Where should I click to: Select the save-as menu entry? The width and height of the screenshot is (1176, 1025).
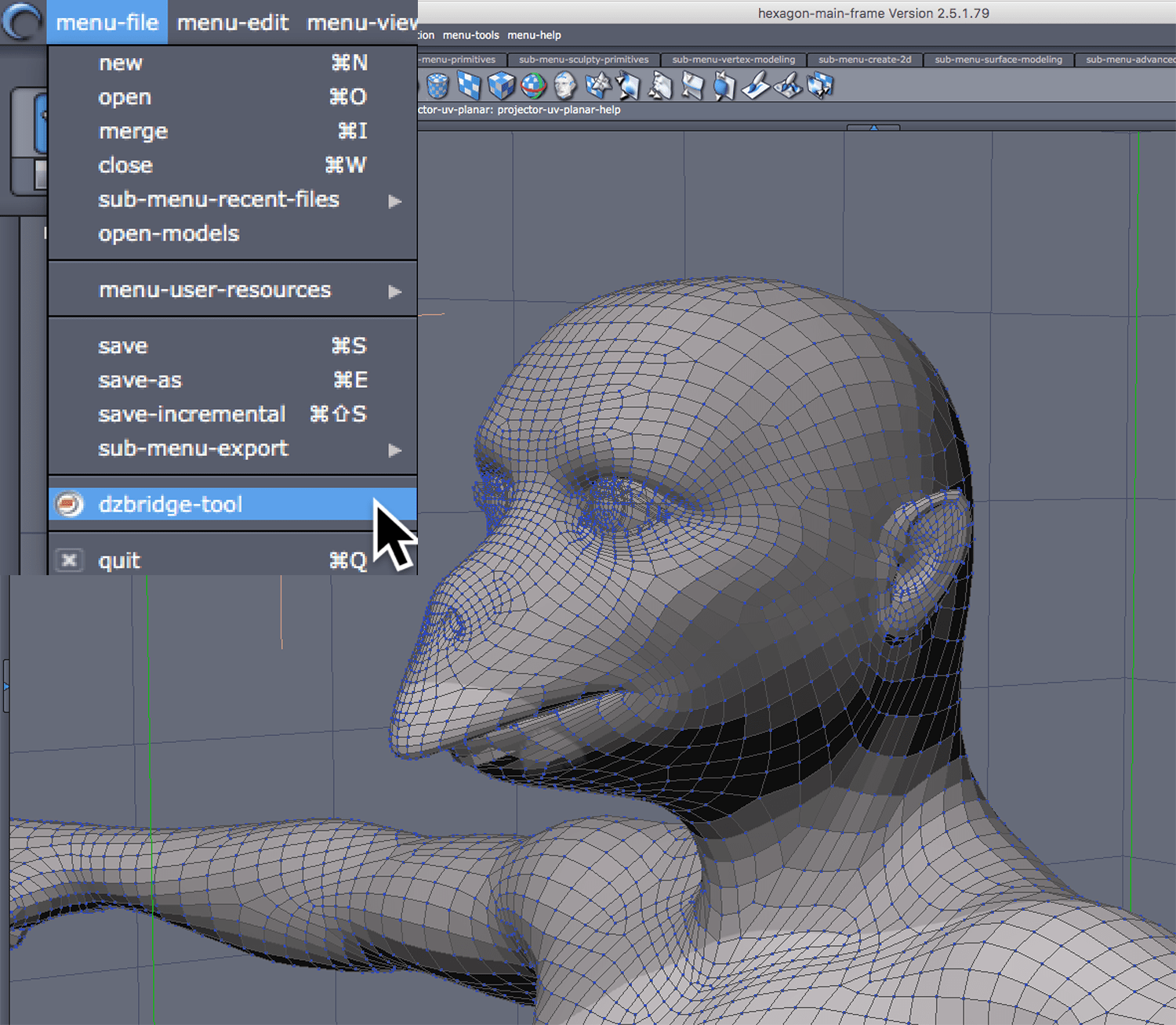click(x=140, y=380)
